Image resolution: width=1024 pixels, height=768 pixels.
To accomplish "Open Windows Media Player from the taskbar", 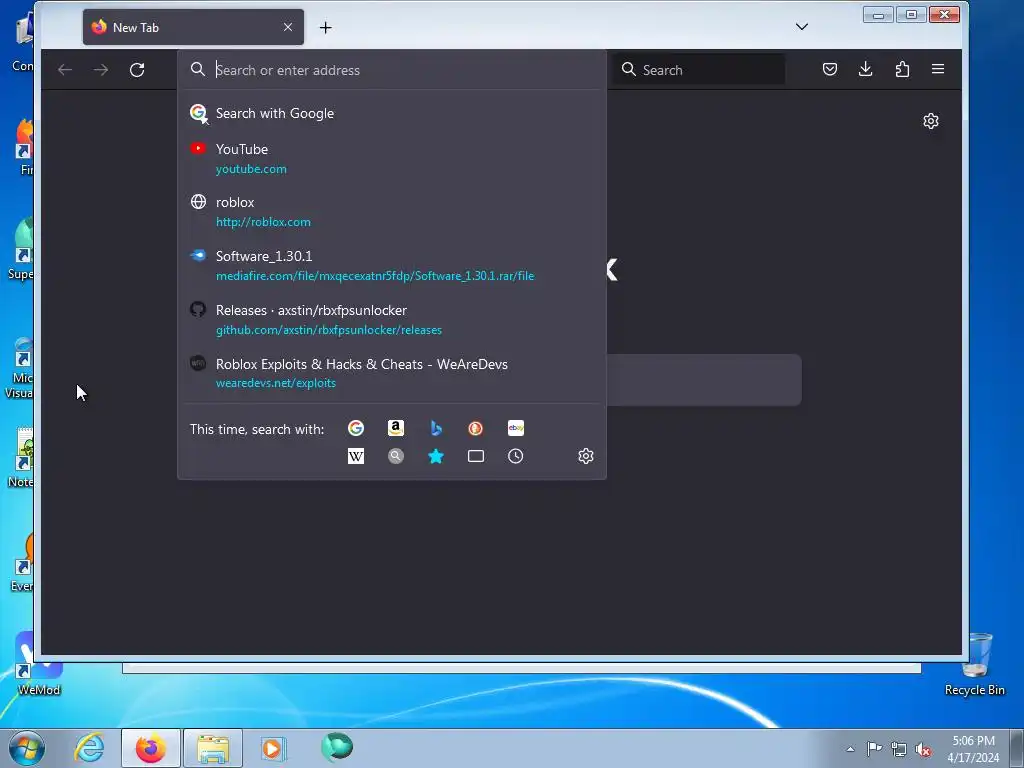I will [273, 748].
